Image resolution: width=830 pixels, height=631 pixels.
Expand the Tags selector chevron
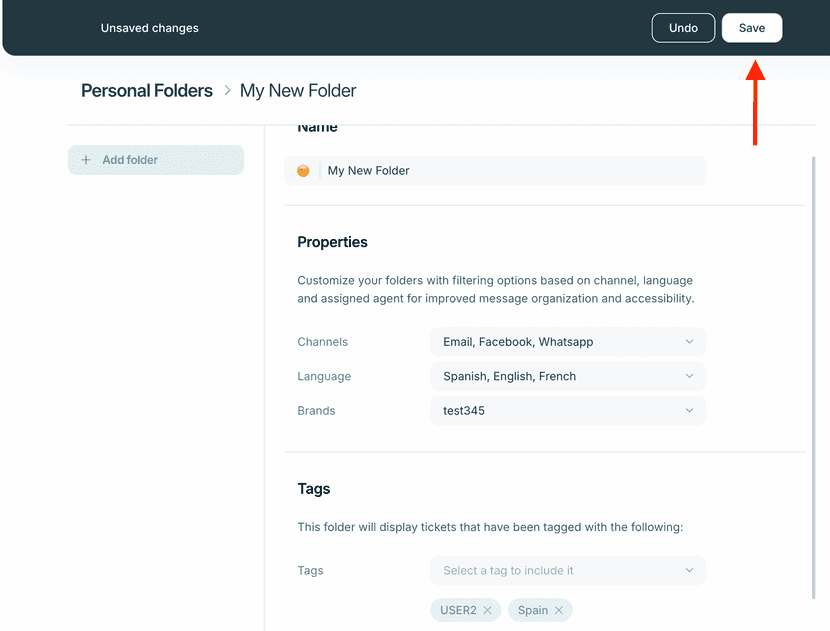pyautogui.click(x=689, y=570)
